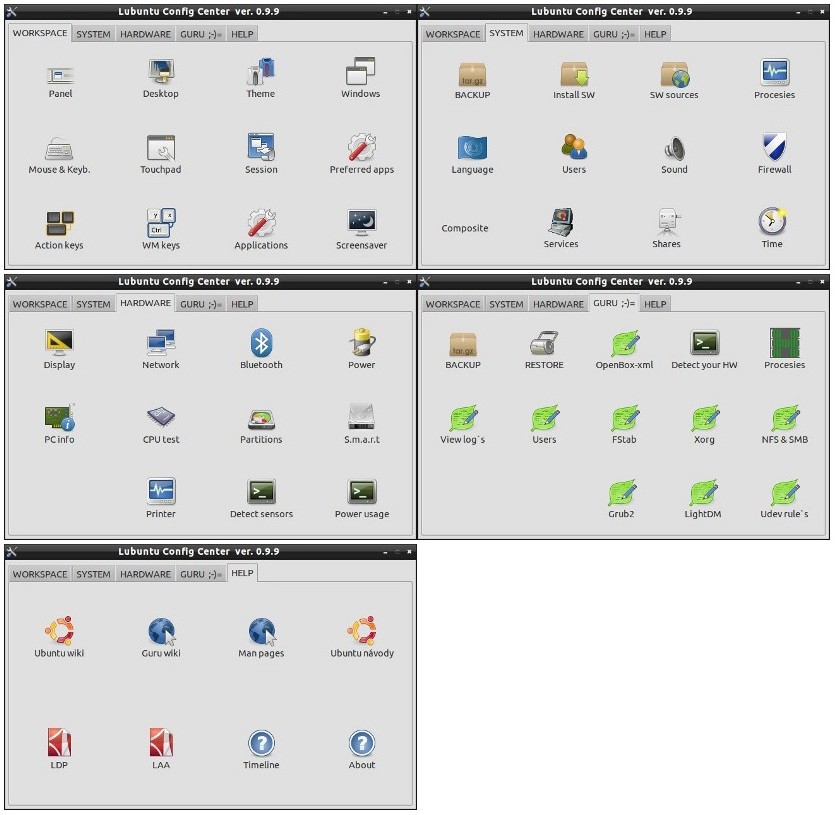
Task: Open NFS & SMB icon
Action: click(786, 418)
